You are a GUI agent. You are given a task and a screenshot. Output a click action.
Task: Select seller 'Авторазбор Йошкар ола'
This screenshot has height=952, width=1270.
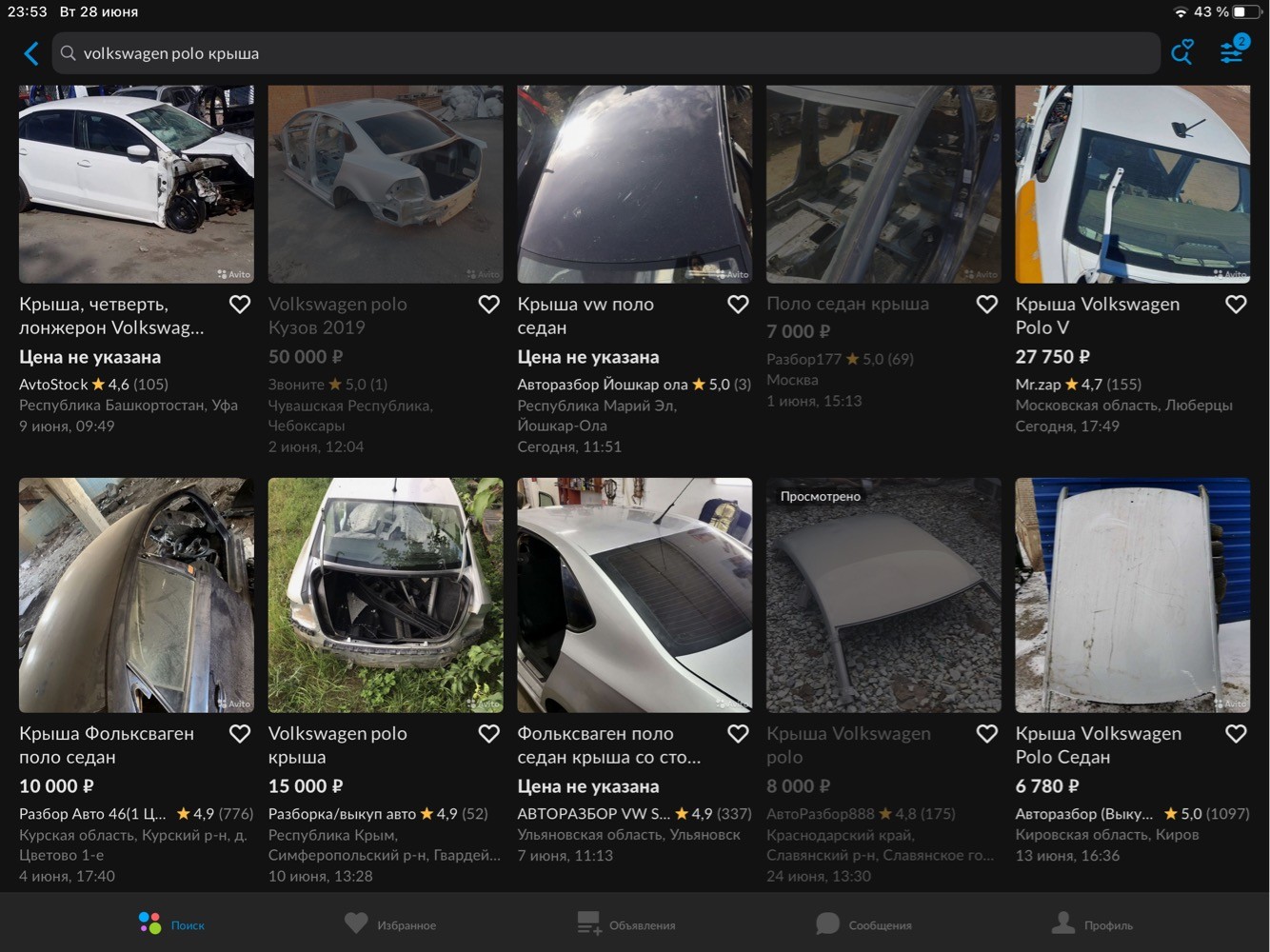(603, 385)
